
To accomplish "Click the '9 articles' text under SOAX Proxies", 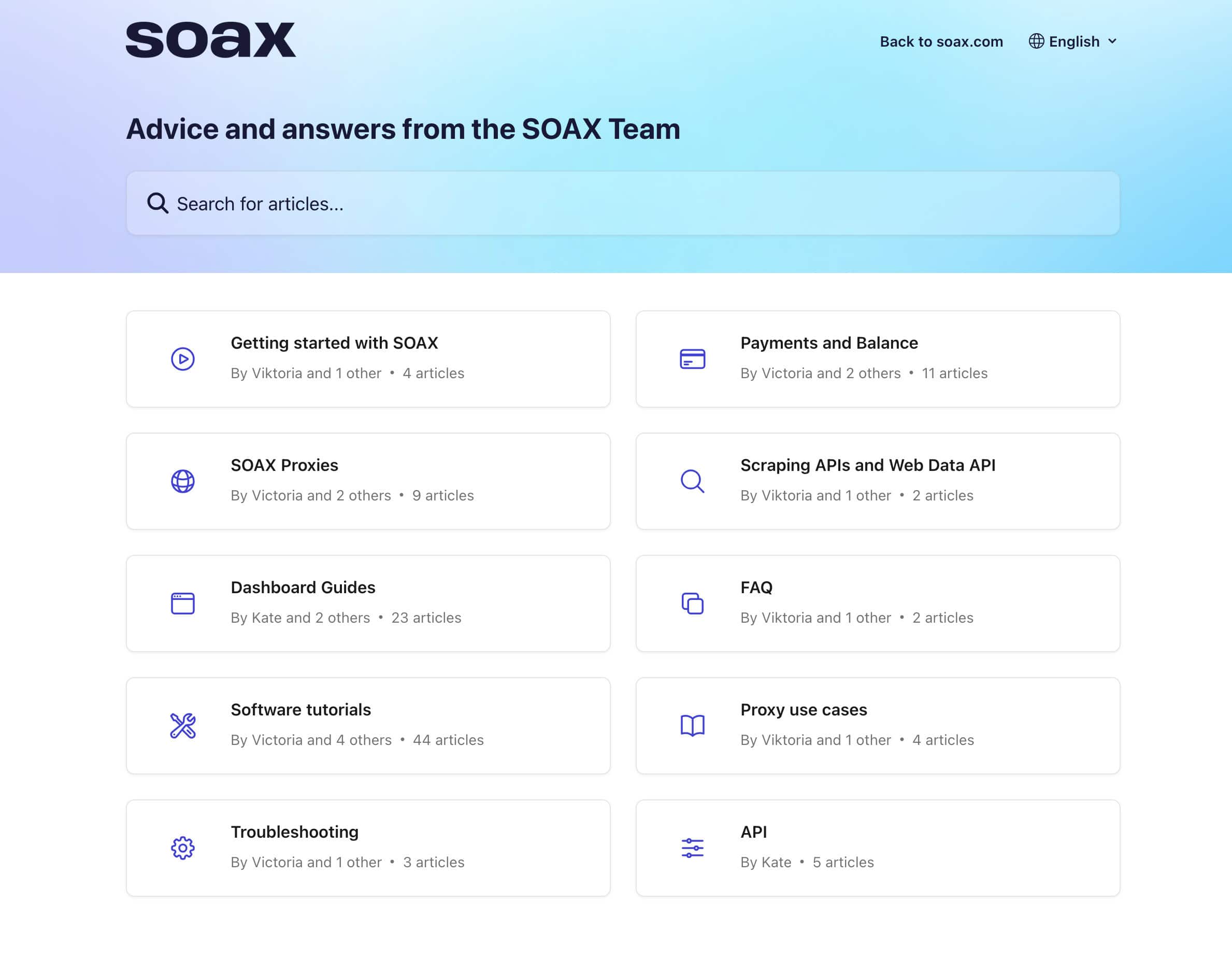I will [x=443, y=495].
